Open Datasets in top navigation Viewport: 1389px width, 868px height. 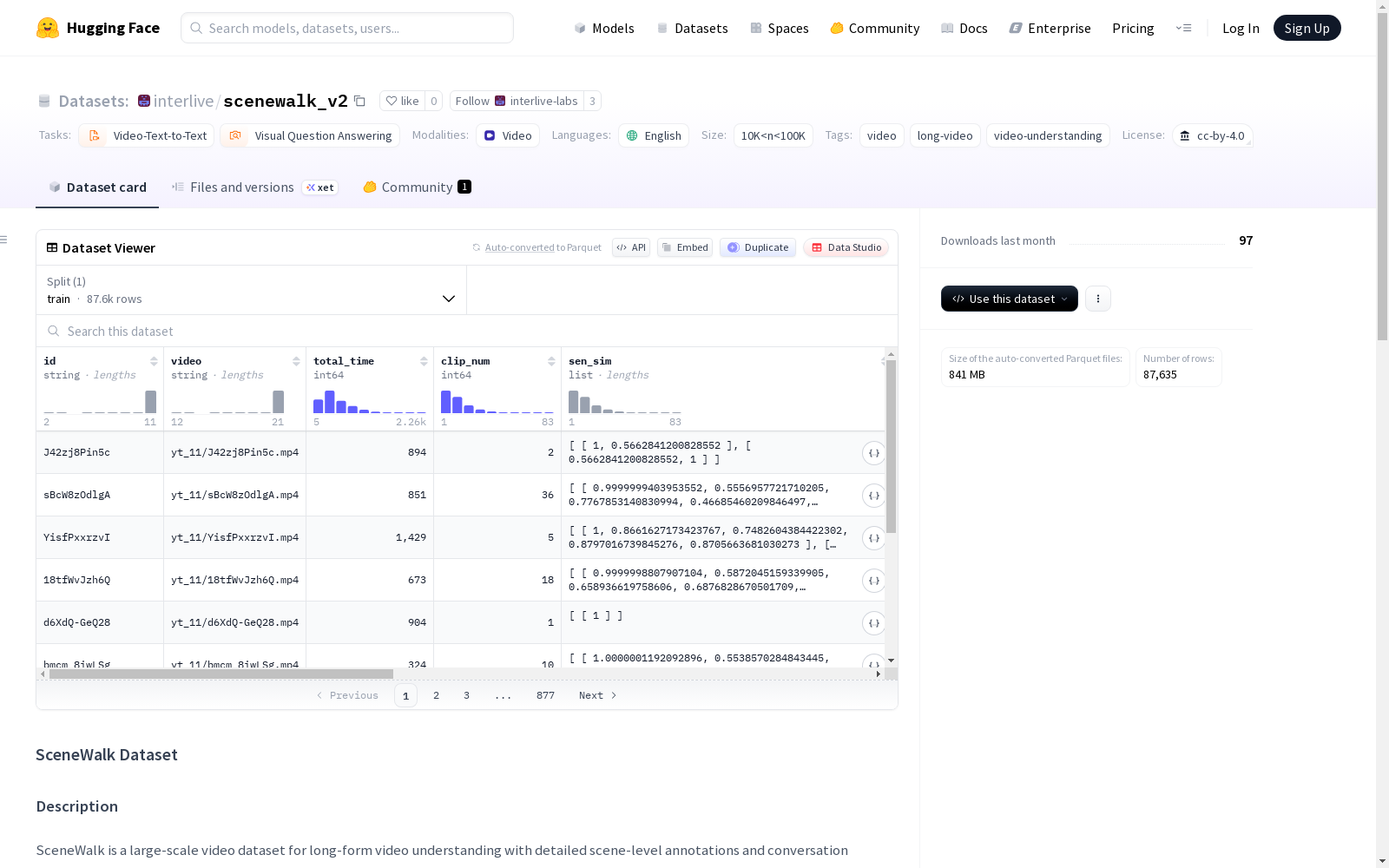point(692,28)
